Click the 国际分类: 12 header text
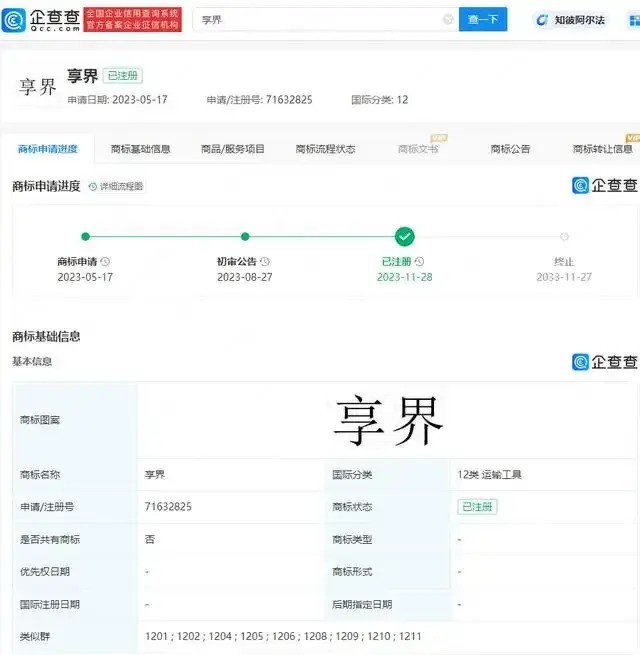Viewport: 640px width, 655px height. click(379, 100)
